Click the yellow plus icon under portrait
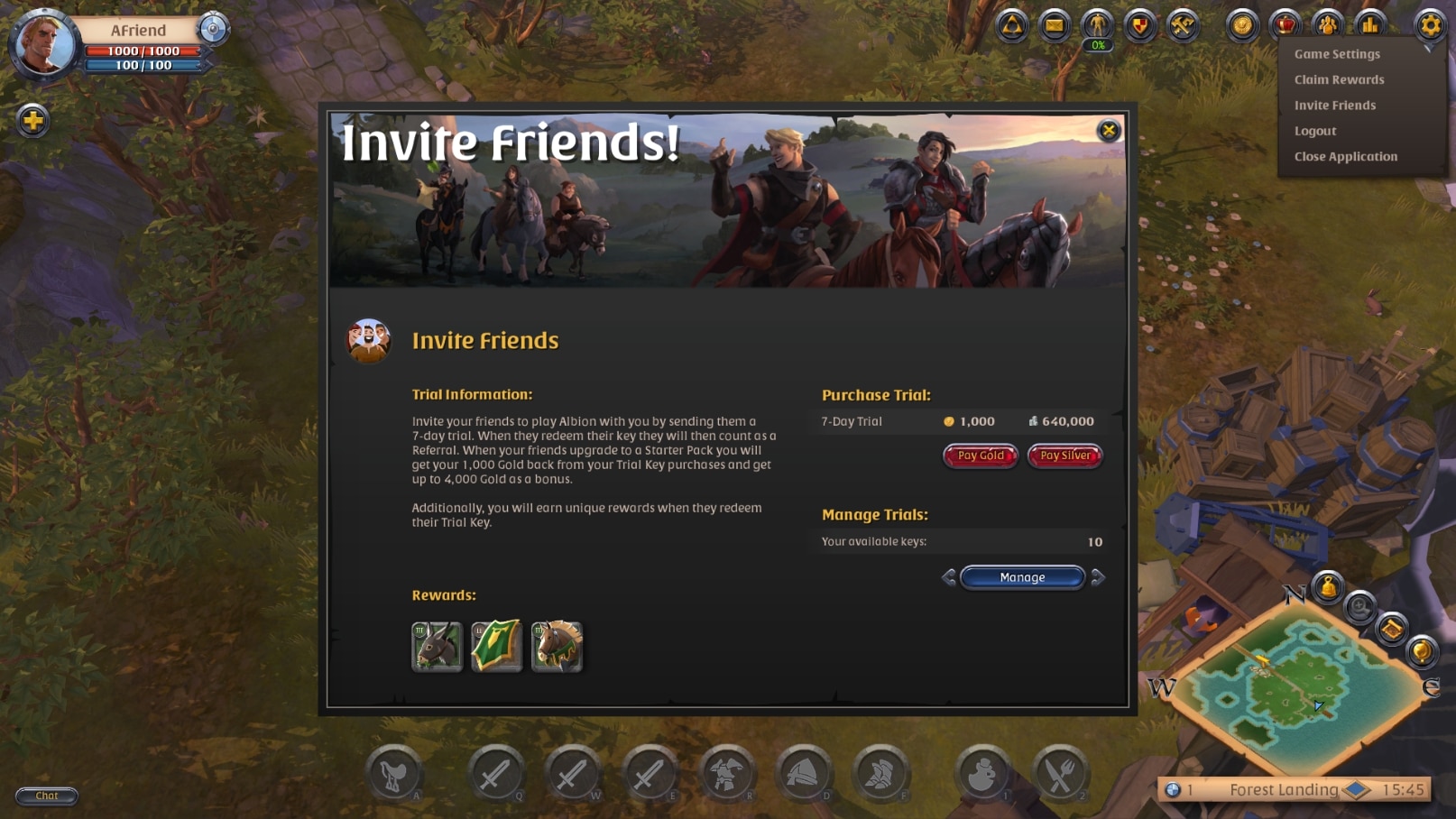 pos(32,120)
